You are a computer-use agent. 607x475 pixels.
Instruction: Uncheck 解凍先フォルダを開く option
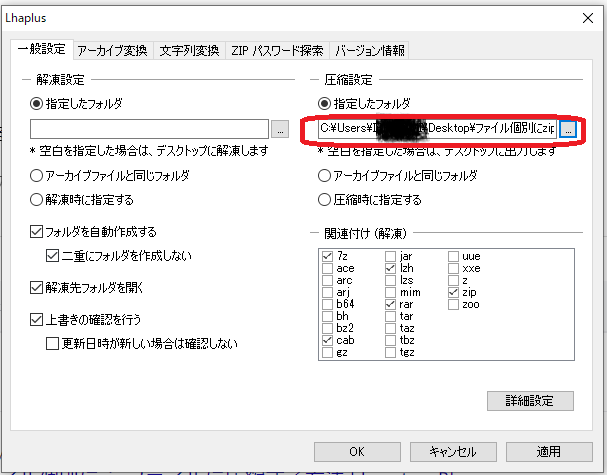[37, 288]
